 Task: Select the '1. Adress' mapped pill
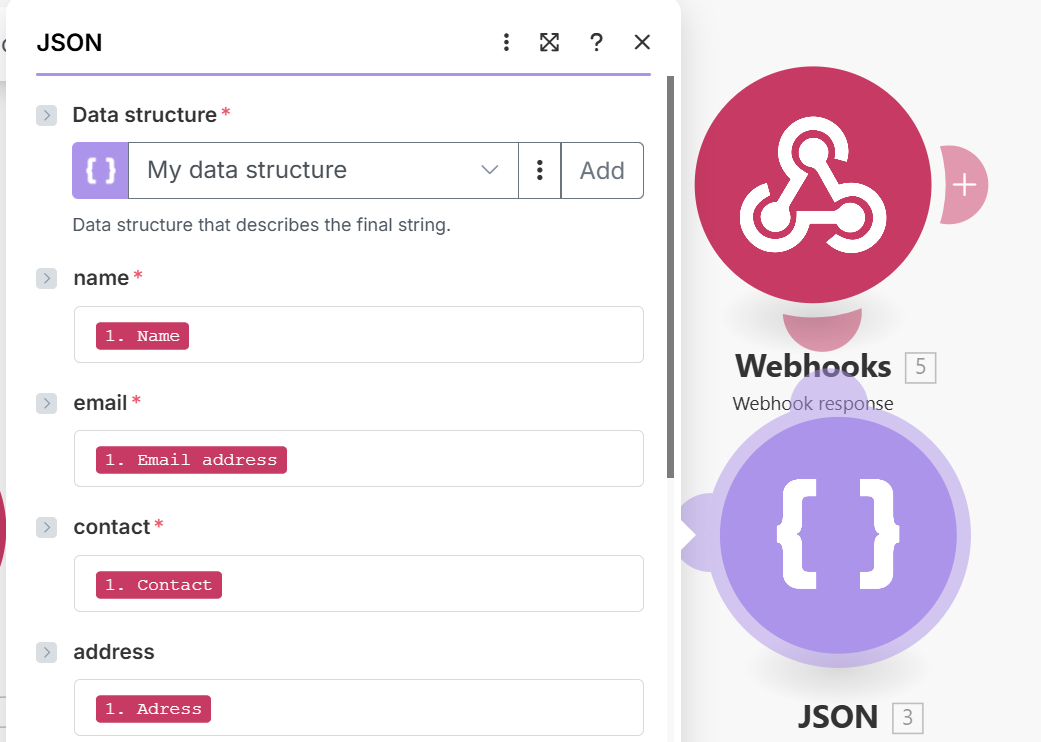tap(153, 709)
